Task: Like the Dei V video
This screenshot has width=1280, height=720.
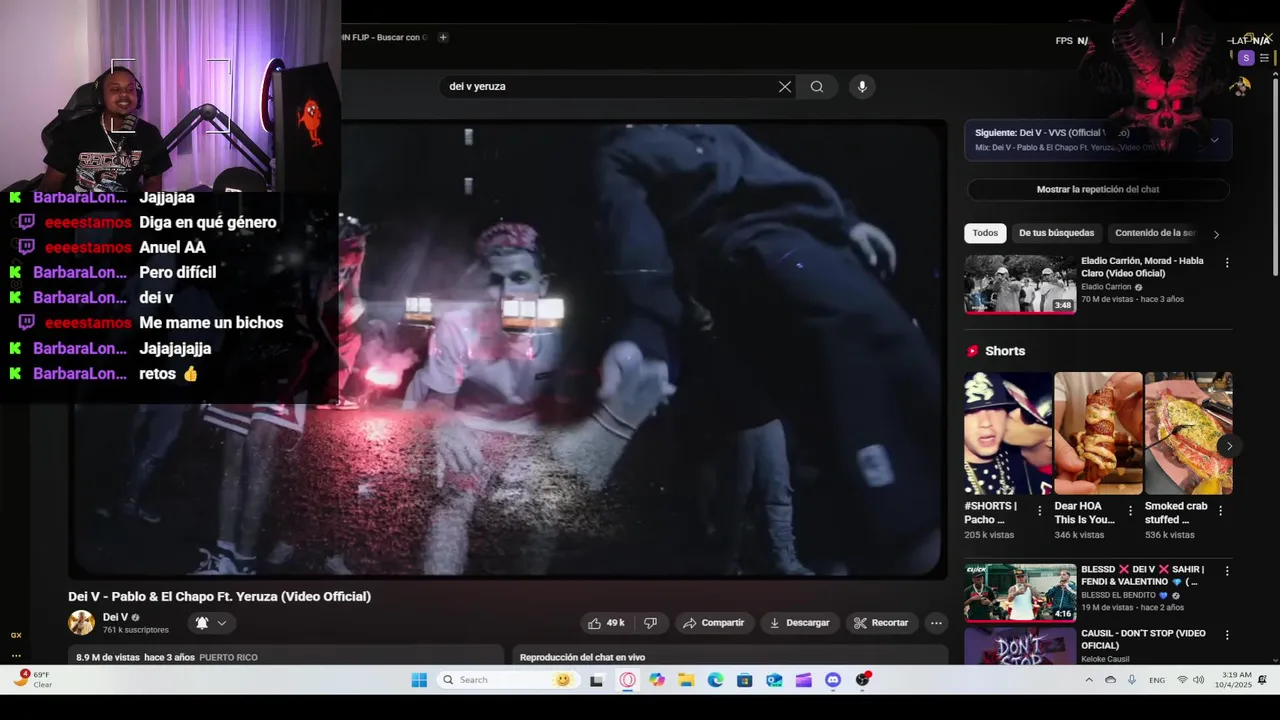Action: [607, 623]
